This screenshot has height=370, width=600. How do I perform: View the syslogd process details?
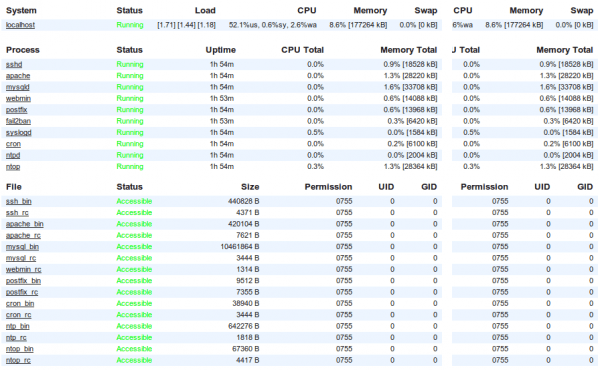pyautogui.click(x=18, y=133)
